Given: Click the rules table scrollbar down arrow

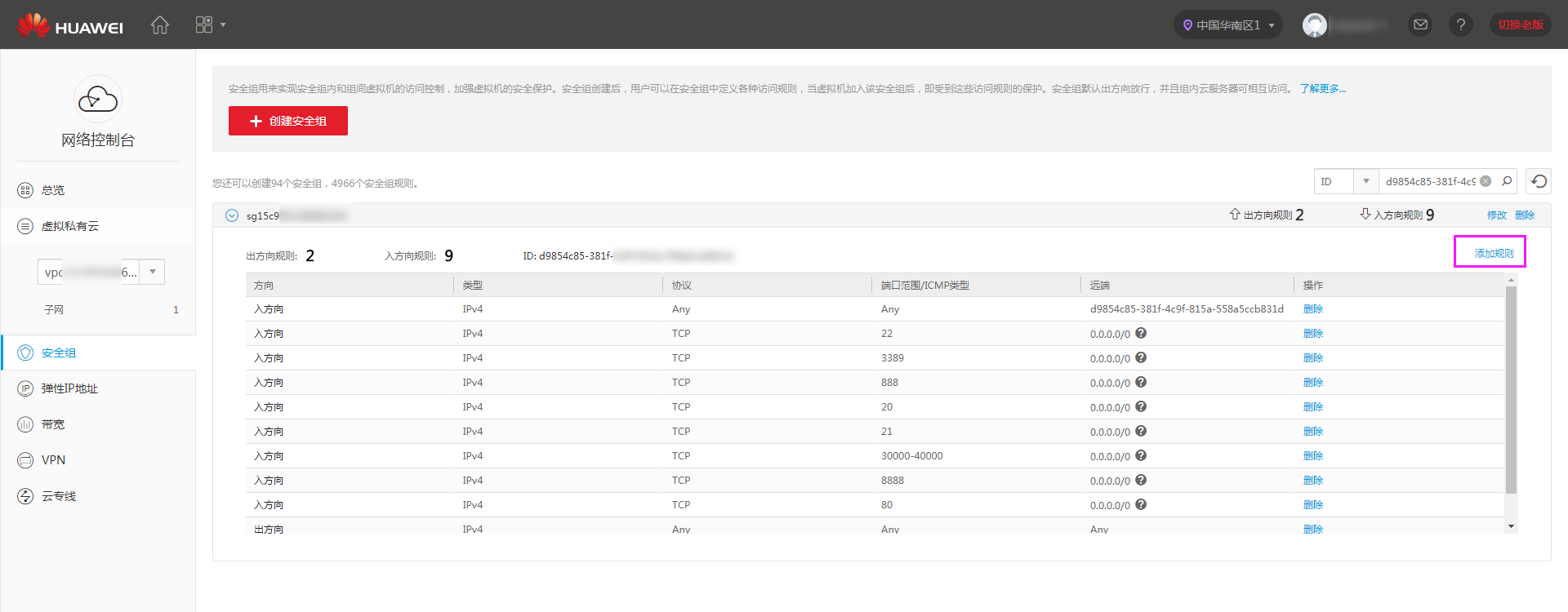Looking at the screenshot, I should 1511,526.
